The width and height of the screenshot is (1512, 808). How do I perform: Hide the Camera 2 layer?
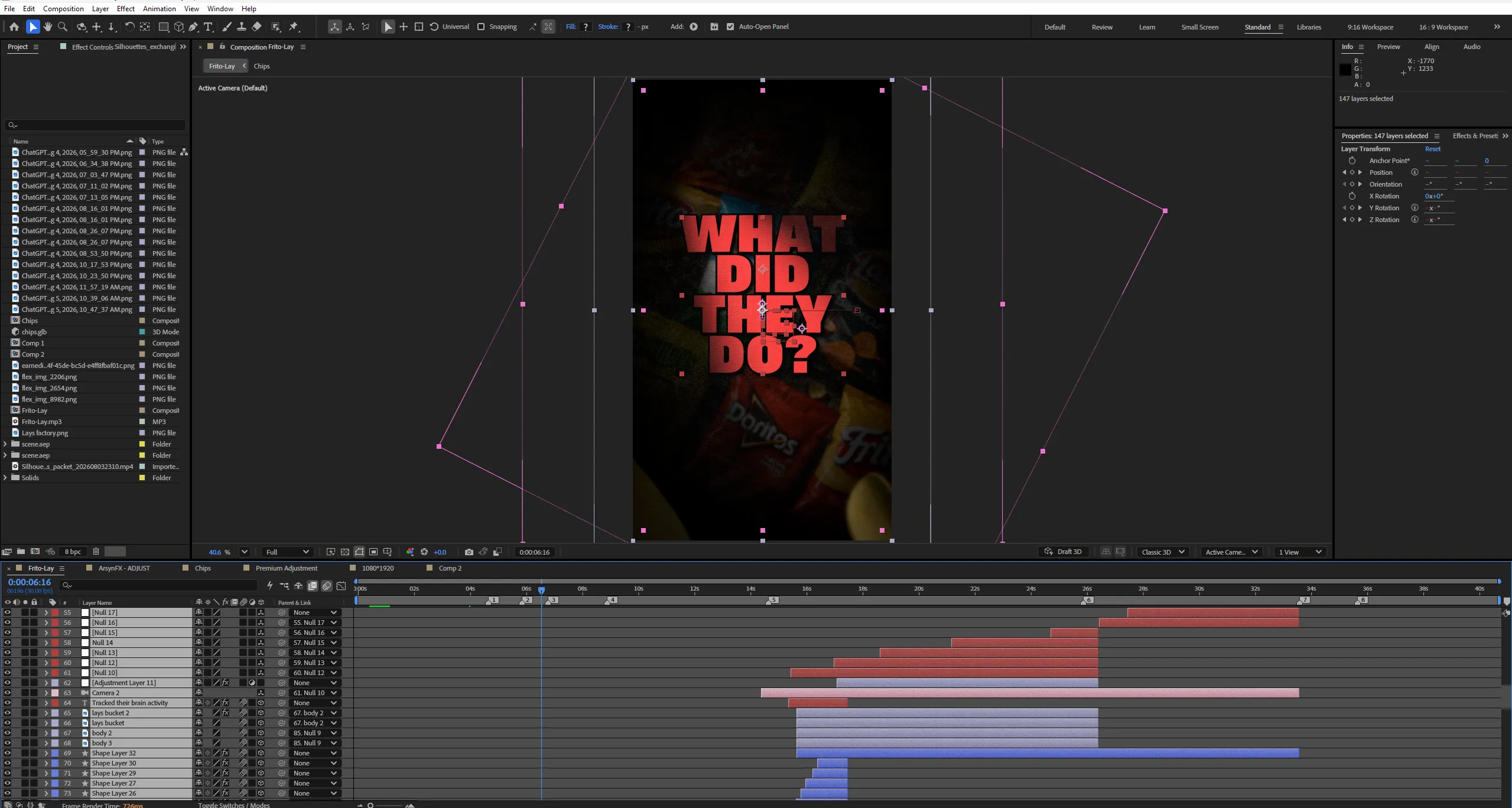point(8,693)
